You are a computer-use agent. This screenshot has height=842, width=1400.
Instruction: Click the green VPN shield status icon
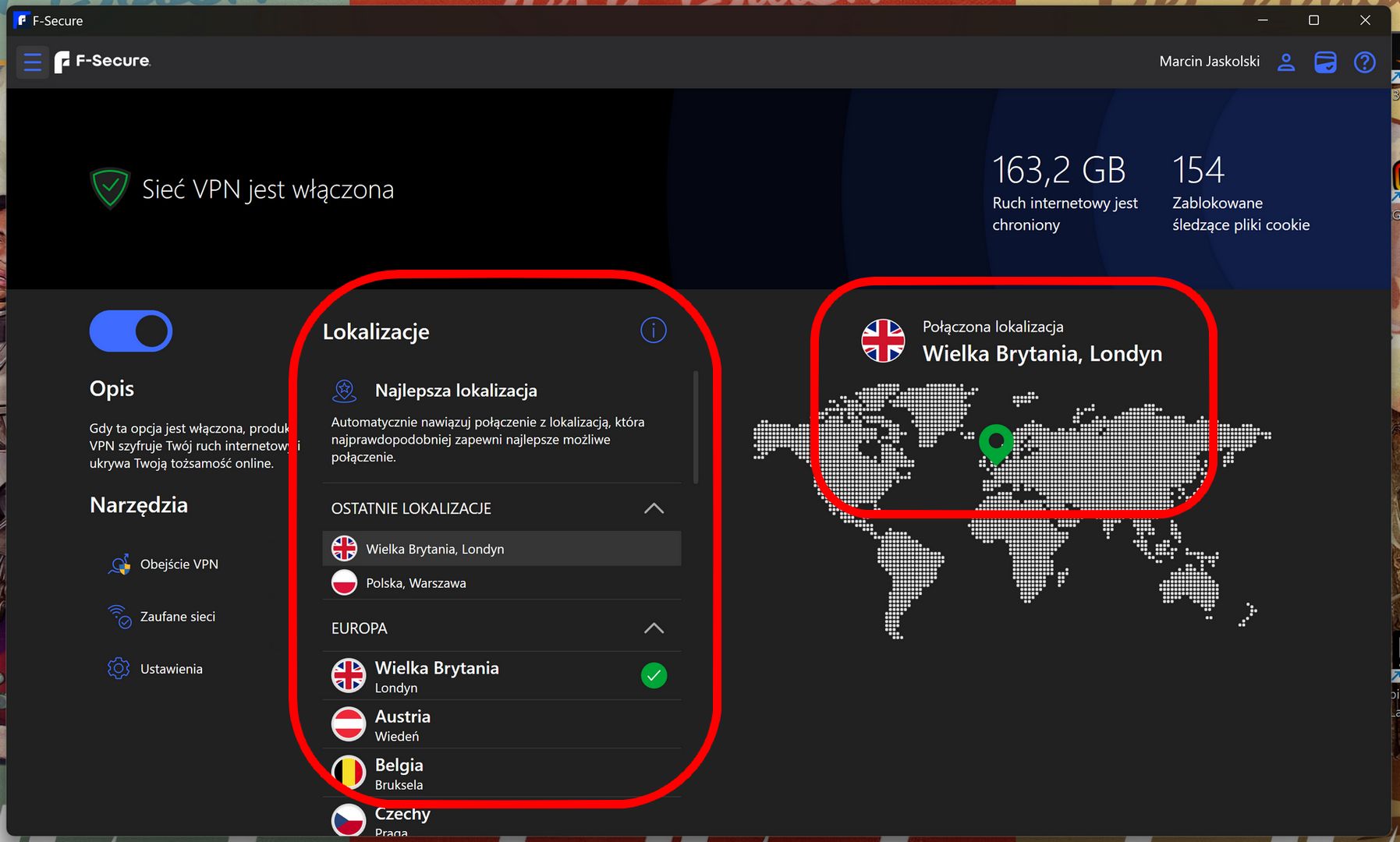click(x=110, y=189)
